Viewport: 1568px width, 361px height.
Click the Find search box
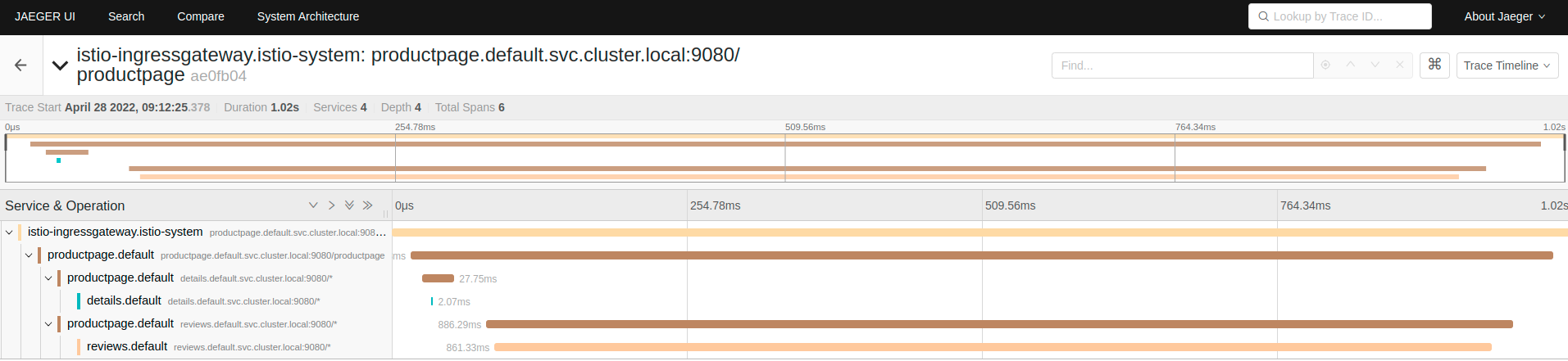pyautogui.click(x=1183, y=65)
